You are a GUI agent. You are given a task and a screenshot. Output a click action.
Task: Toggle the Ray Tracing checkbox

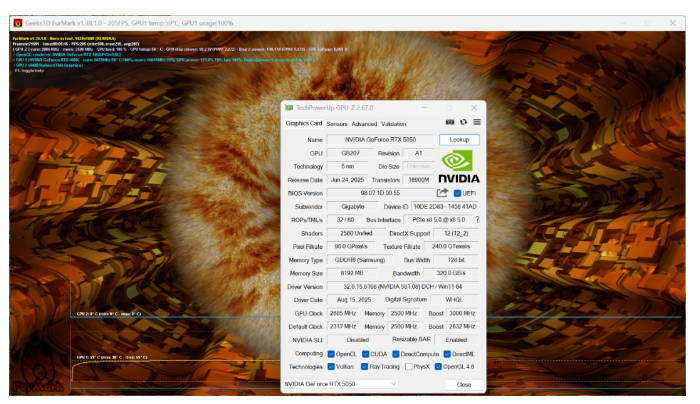(365, 366)
